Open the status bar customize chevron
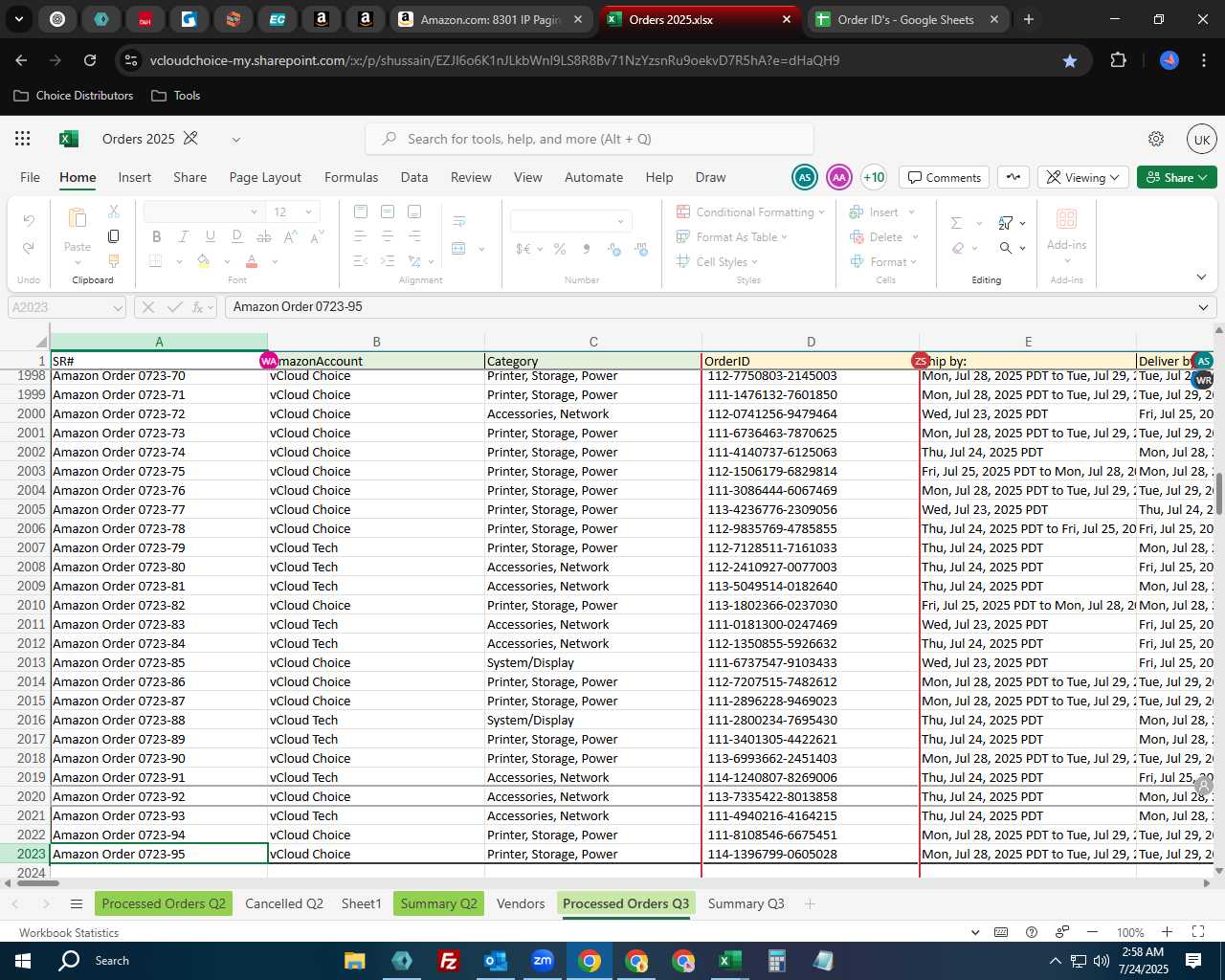The height and width of the screenshot is (980, 1225). tap(975, 932)
